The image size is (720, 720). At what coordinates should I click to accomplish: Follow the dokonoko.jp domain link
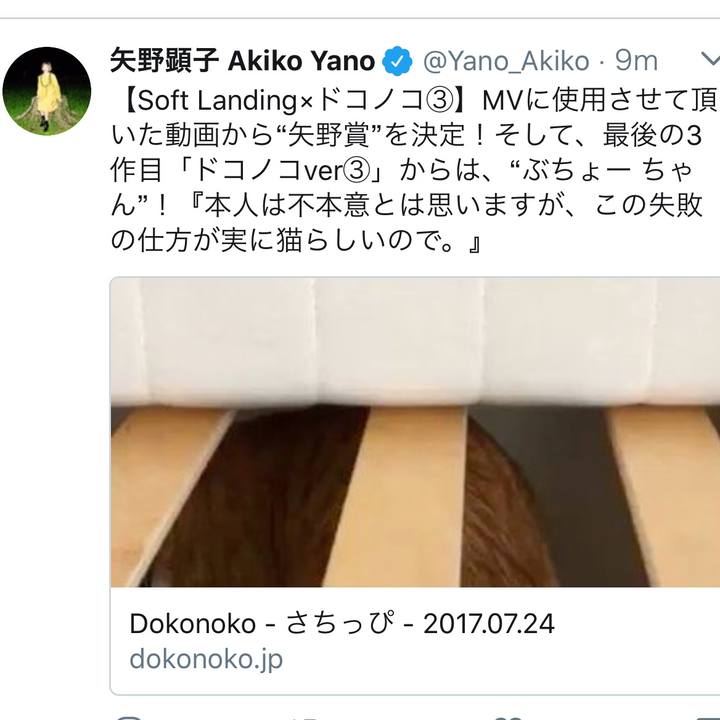tap(206, 659)
